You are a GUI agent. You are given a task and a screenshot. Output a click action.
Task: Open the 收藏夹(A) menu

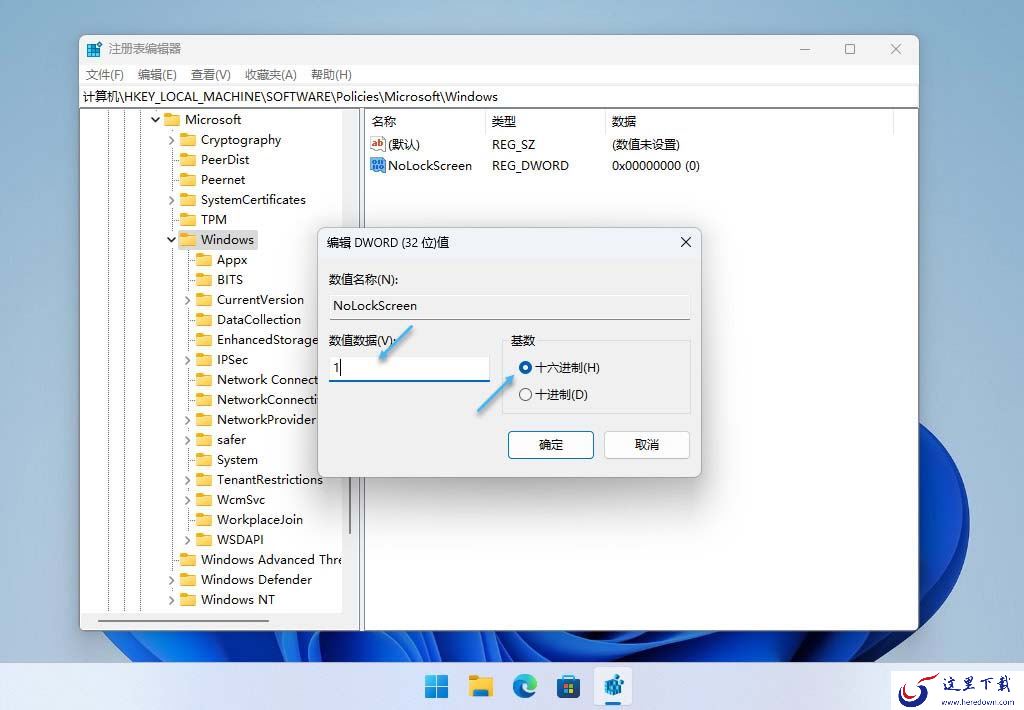tap(270, 74)
